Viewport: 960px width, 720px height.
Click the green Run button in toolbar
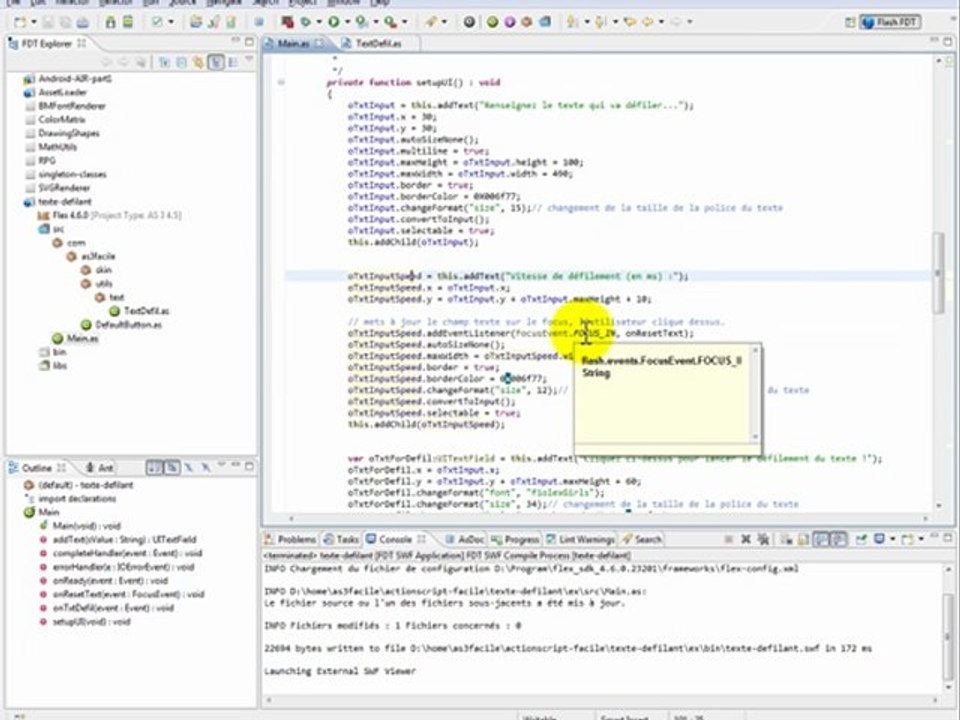(x=332, y=21)
